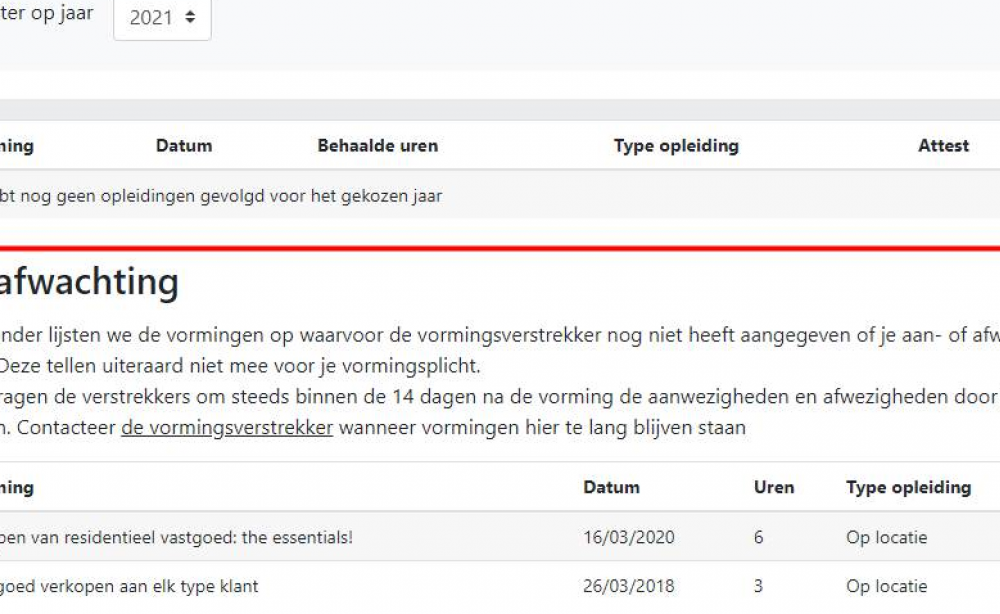This screenshot has width=1000, height=614.
Task: Open the 2021 year filter dropdown
Action: [162, 17]
